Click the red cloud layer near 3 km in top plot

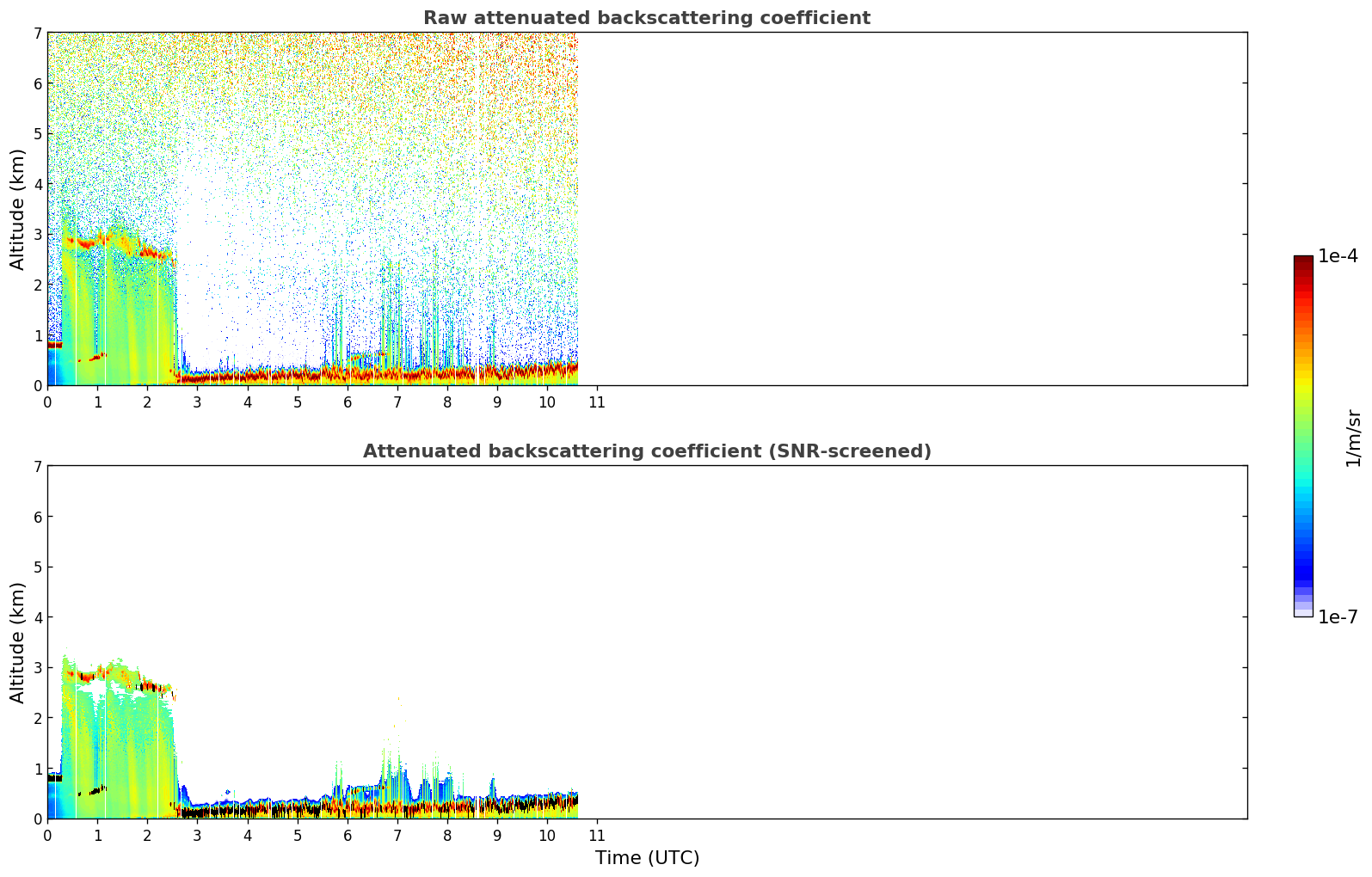tap(86, 243)
